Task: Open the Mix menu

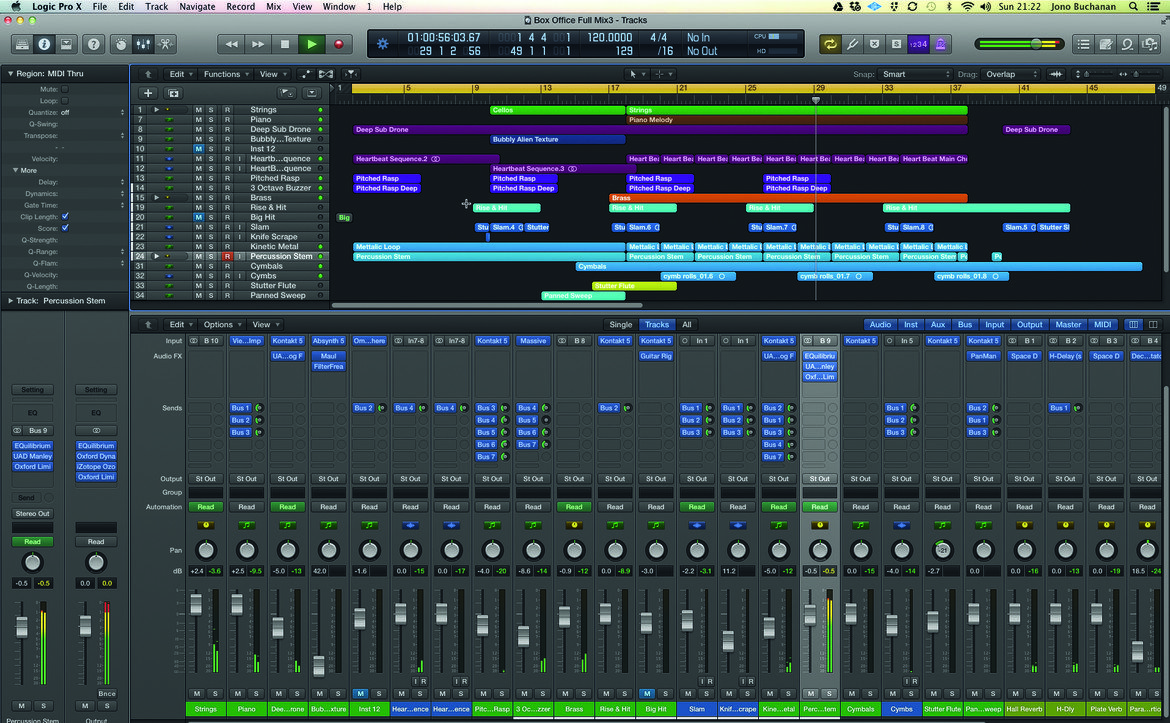Action: pos(274,7)
